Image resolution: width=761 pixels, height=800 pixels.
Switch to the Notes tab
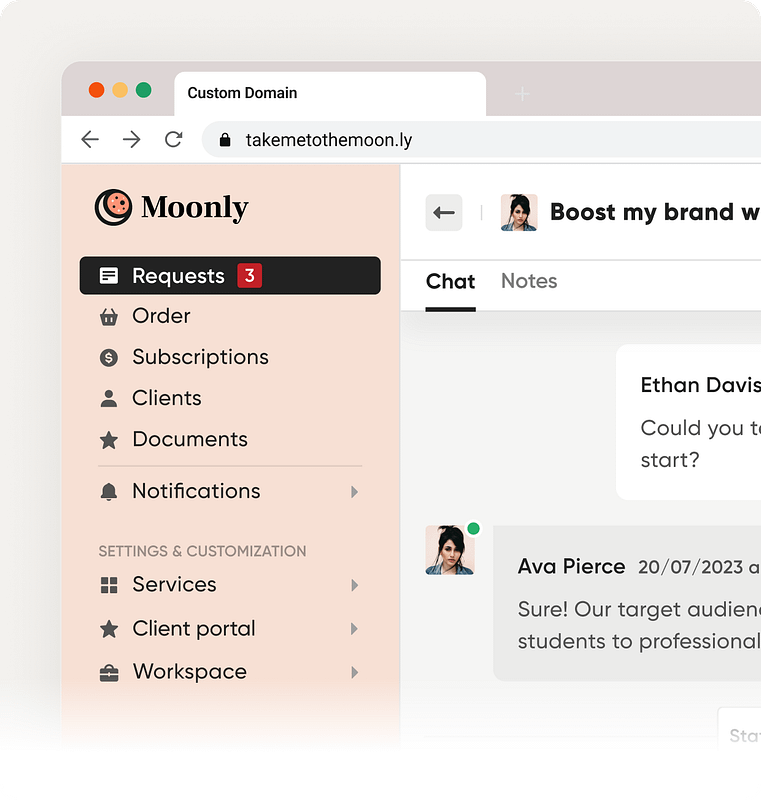529,281
